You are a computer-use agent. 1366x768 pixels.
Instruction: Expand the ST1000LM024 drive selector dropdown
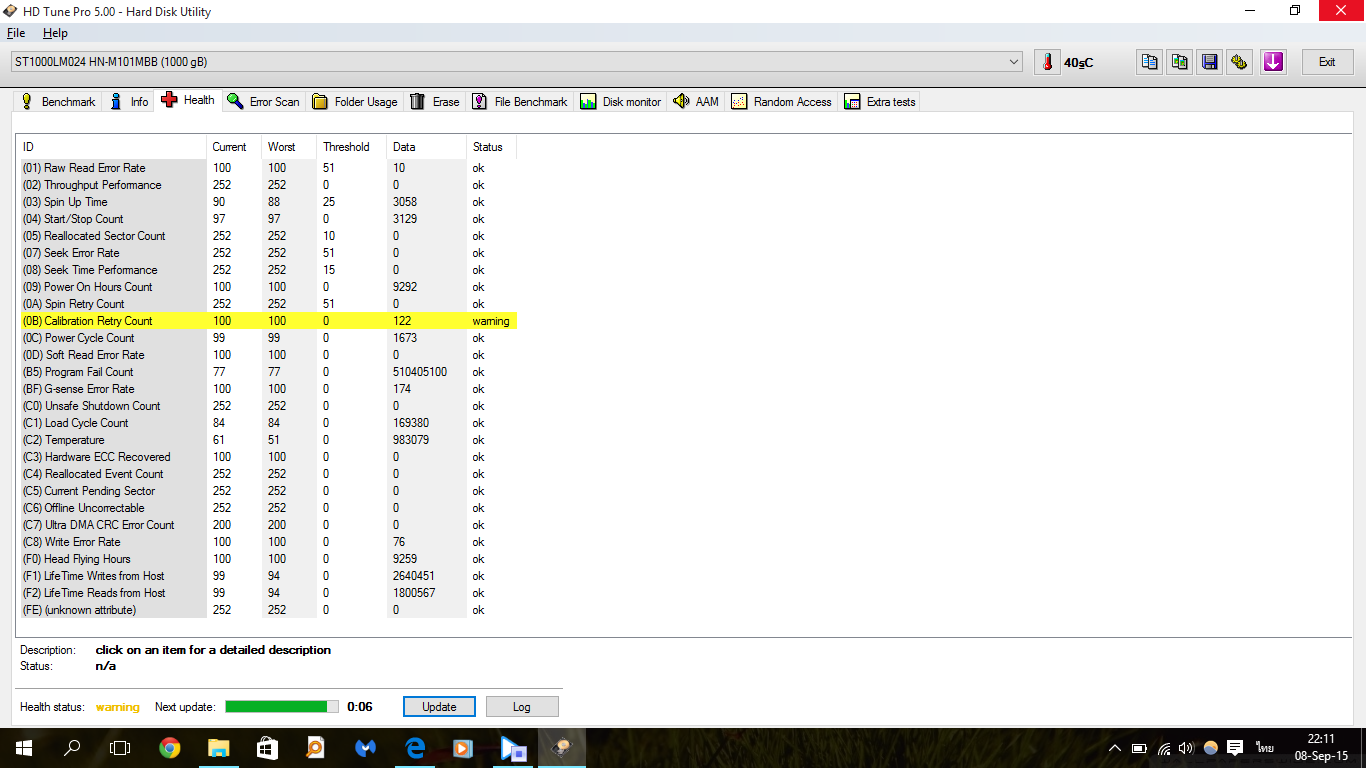tap(1015, 62)
